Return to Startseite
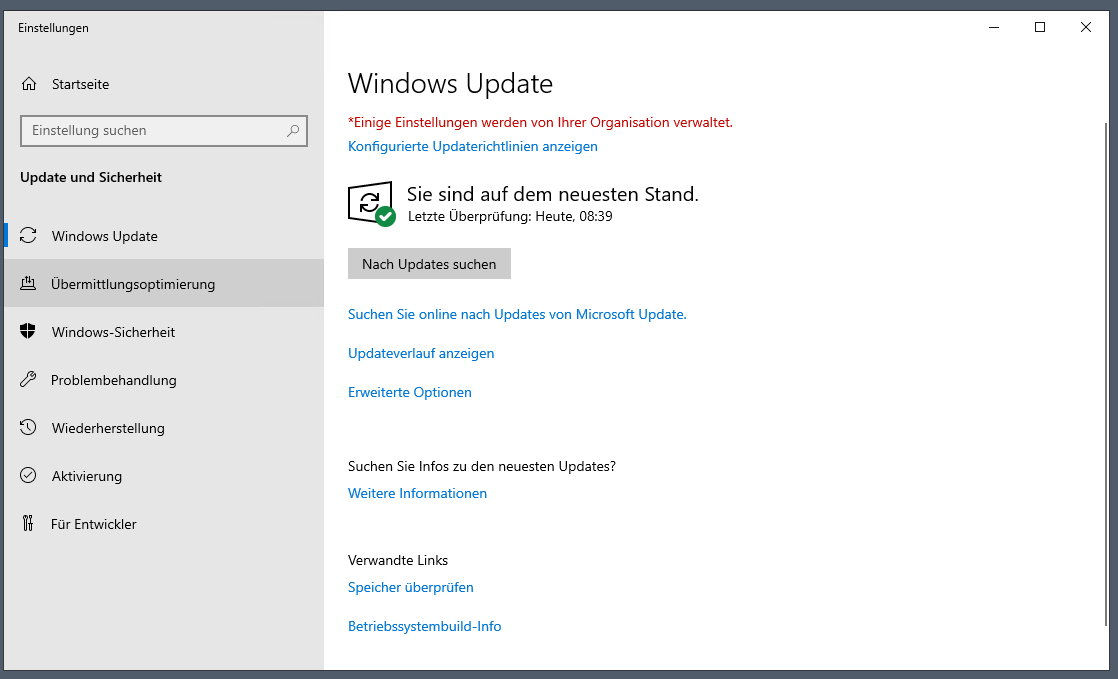This screenshot has width=1118, height=679. (164, 84)
